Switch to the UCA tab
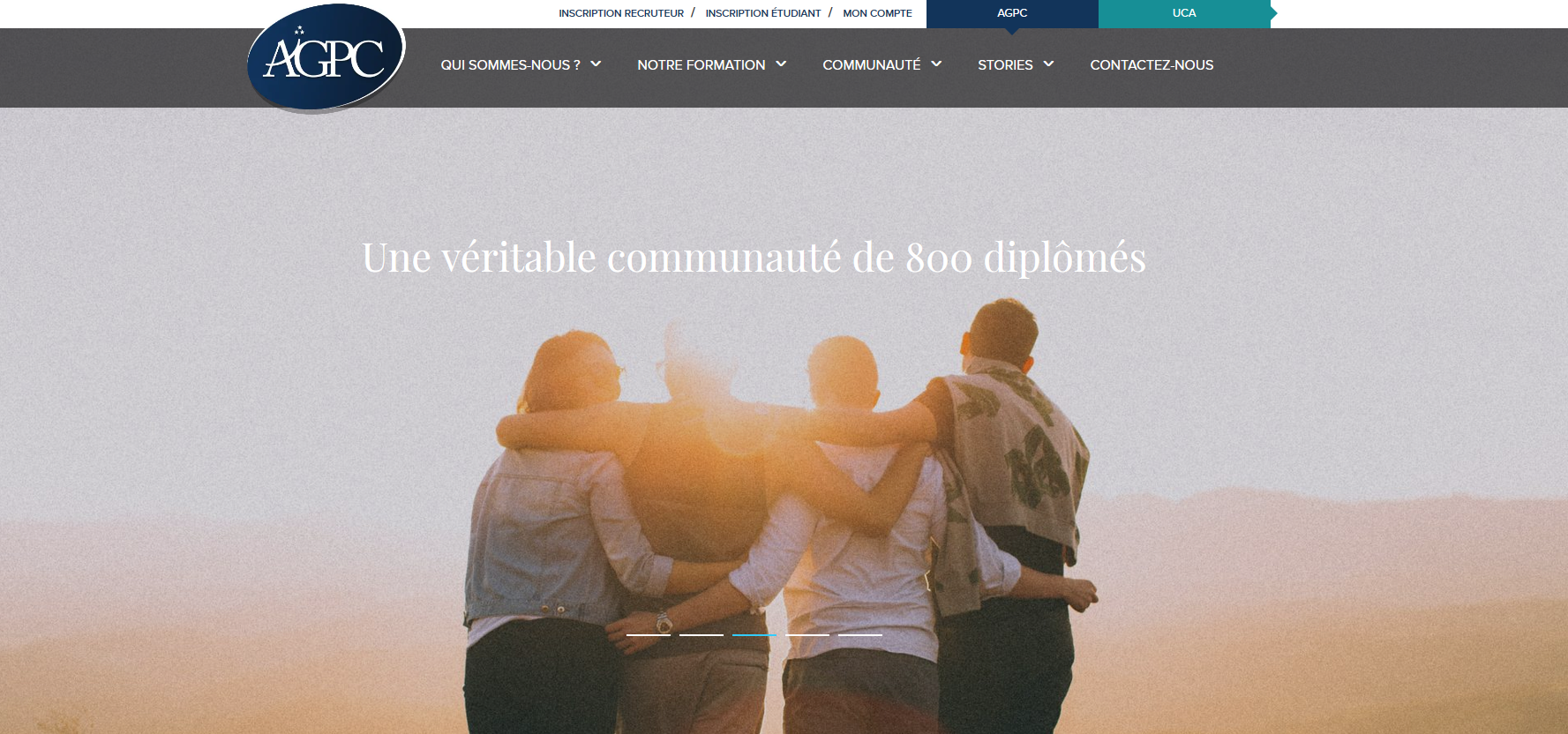Screen dimensions: 1568x734 click(1184, 13)
